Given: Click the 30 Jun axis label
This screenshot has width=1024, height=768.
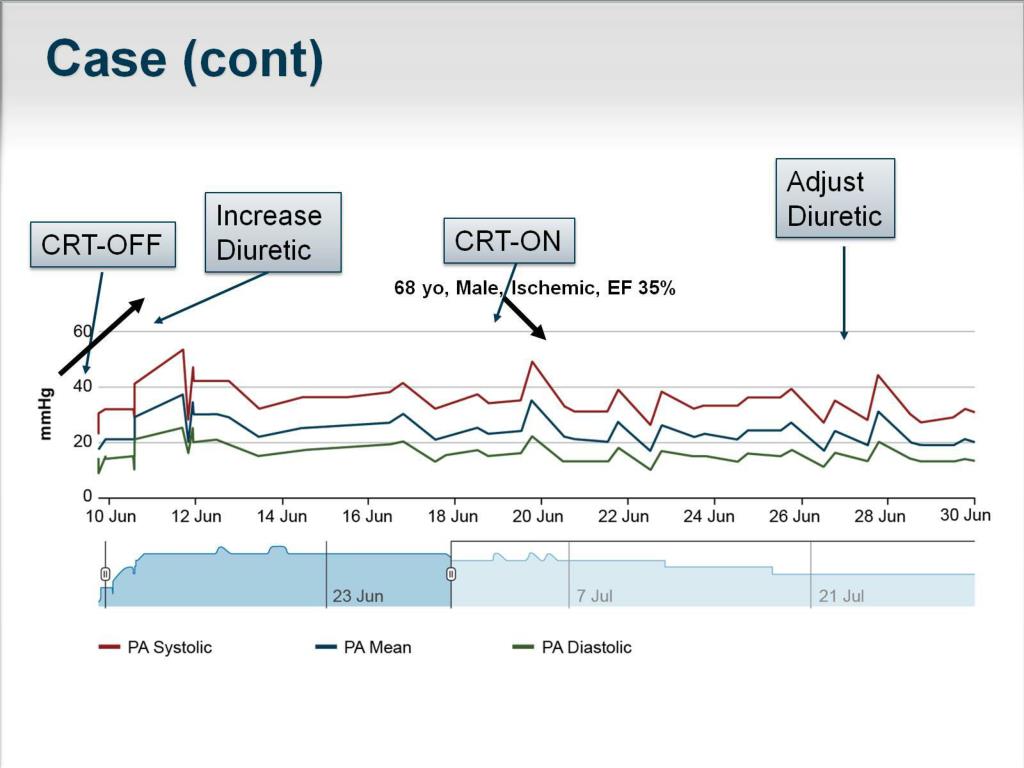Looking at the screenshot, I should [965, 515].
